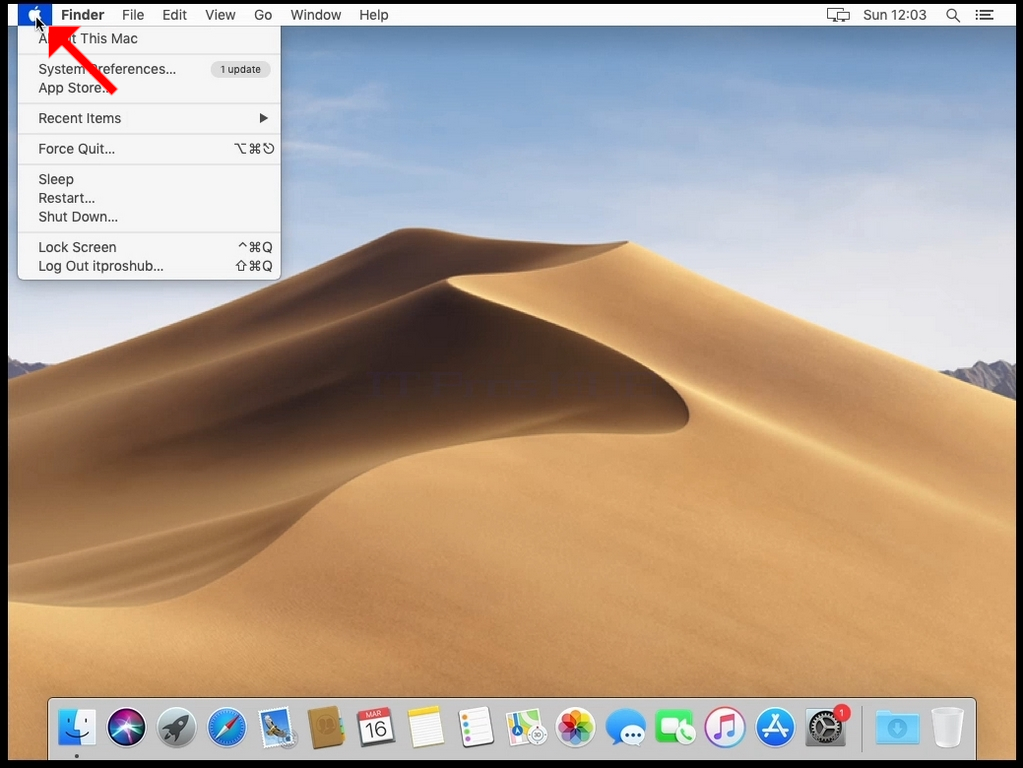Open the Trash in Dock
Screen dimensions: 1023x768
pos(947,727)
